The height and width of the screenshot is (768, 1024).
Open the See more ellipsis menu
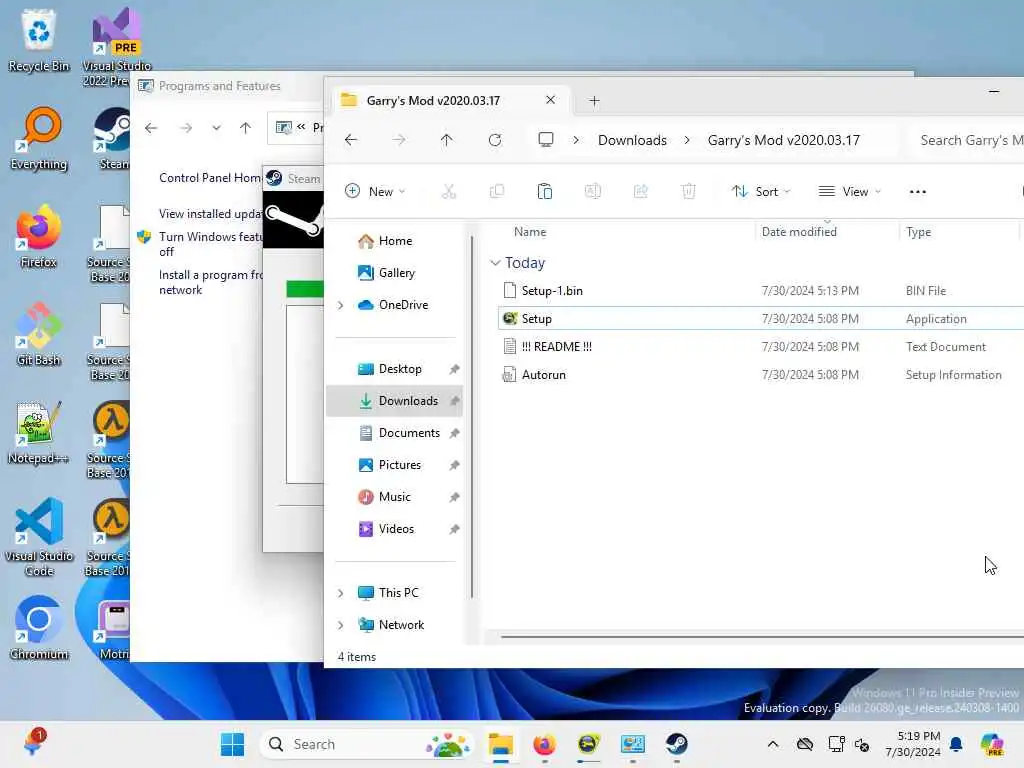point(918,191)
